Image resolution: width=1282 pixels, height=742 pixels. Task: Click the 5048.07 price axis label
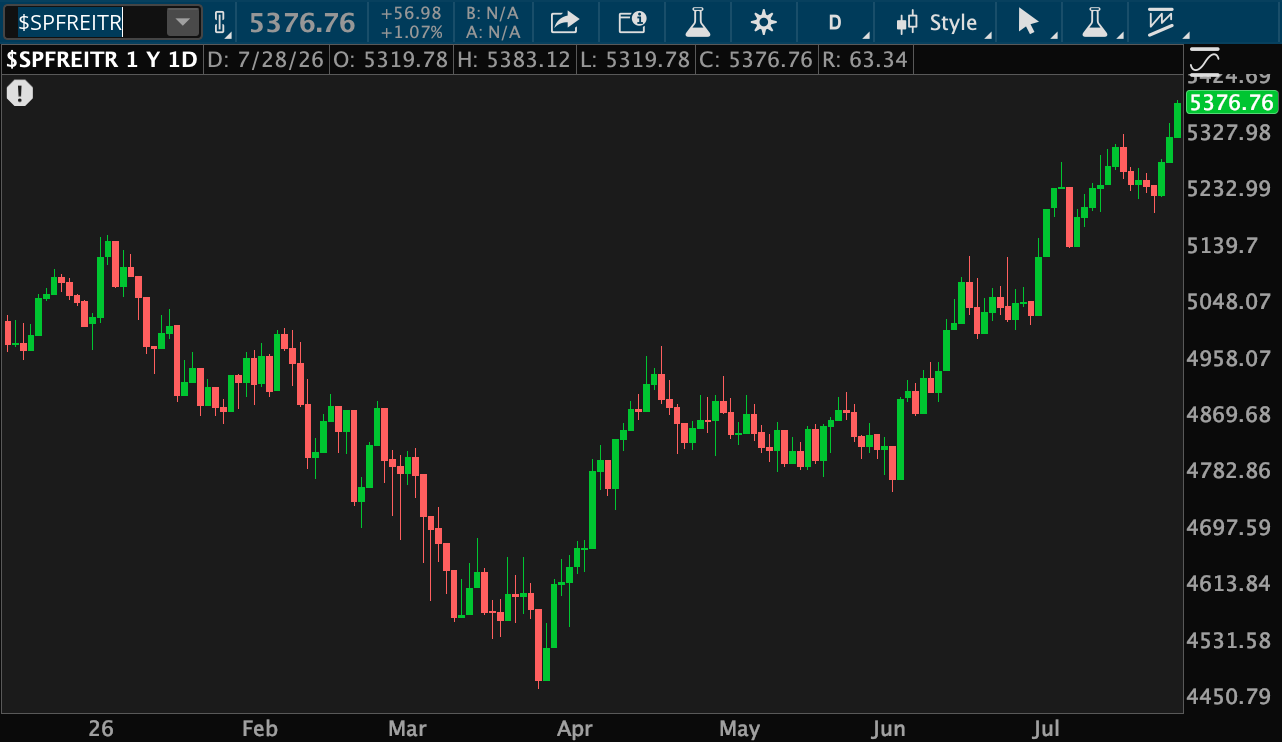pos(1230,301)
